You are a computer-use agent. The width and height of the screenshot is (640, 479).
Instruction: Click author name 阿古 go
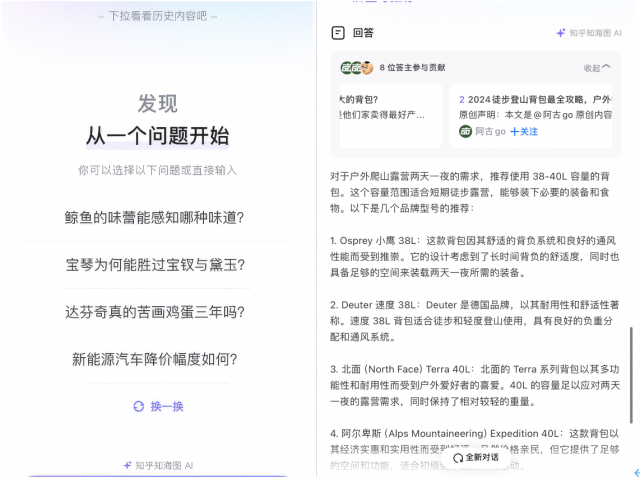point(491,131)
